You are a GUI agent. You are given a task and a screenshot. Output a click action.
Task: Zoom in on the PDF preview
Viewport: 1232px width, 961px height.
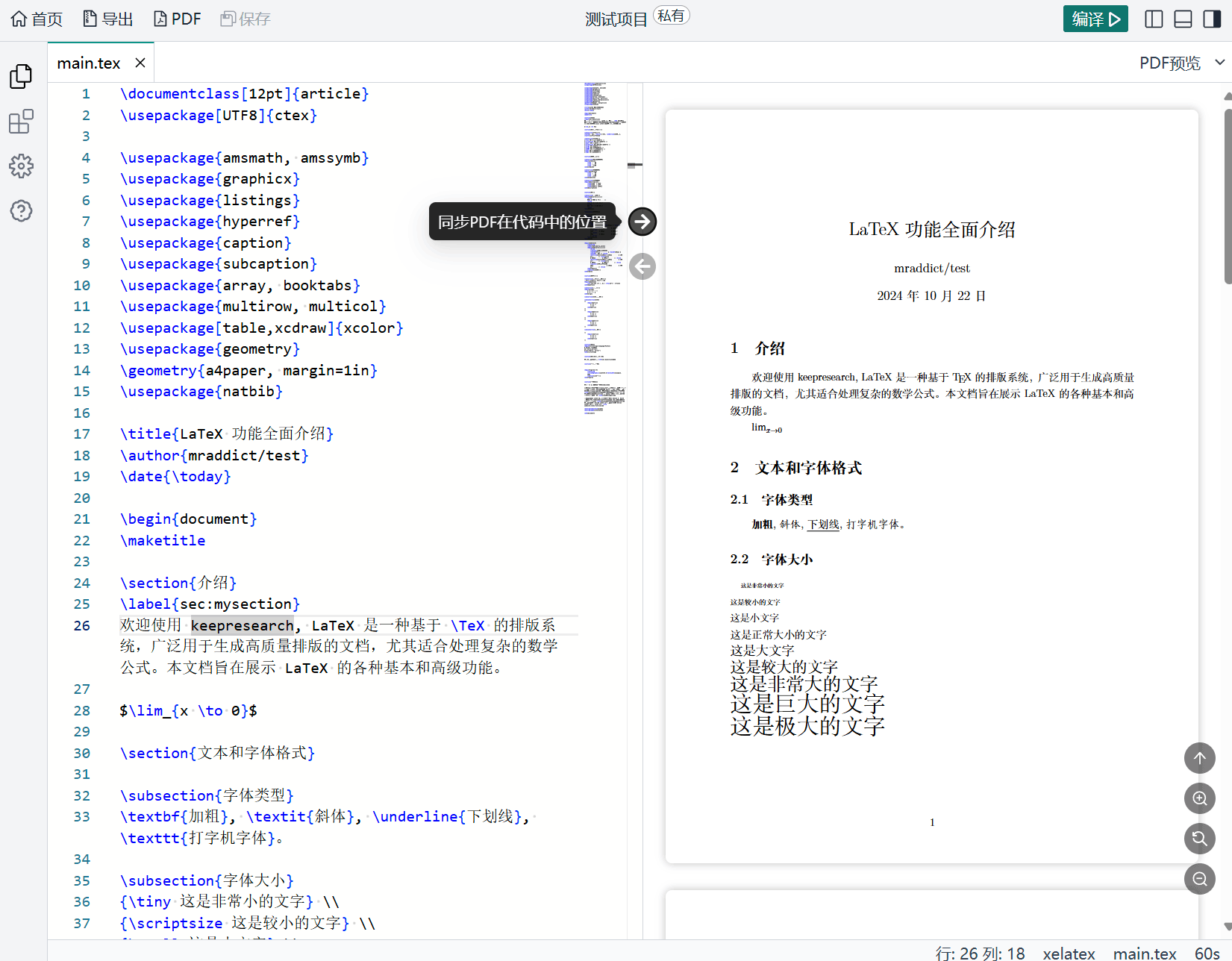point(1199,798)
